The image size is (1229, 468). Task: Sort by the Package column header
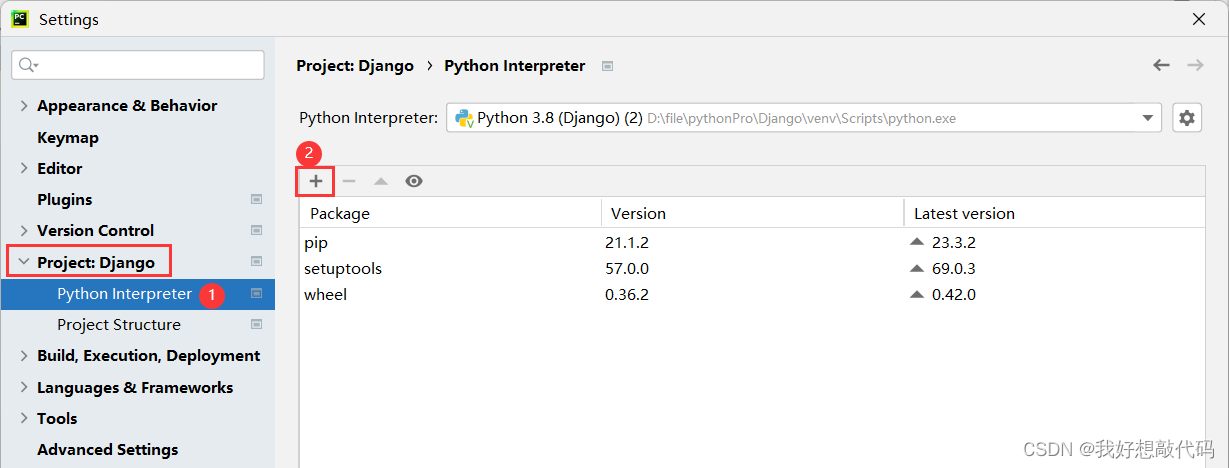(451, 213)
